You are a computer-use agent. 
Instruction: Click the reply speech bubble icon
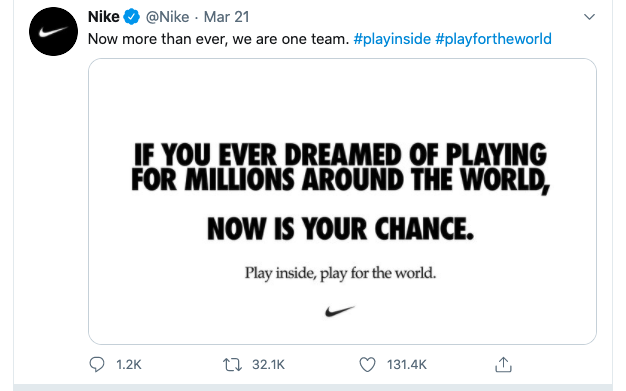point(97,364)
